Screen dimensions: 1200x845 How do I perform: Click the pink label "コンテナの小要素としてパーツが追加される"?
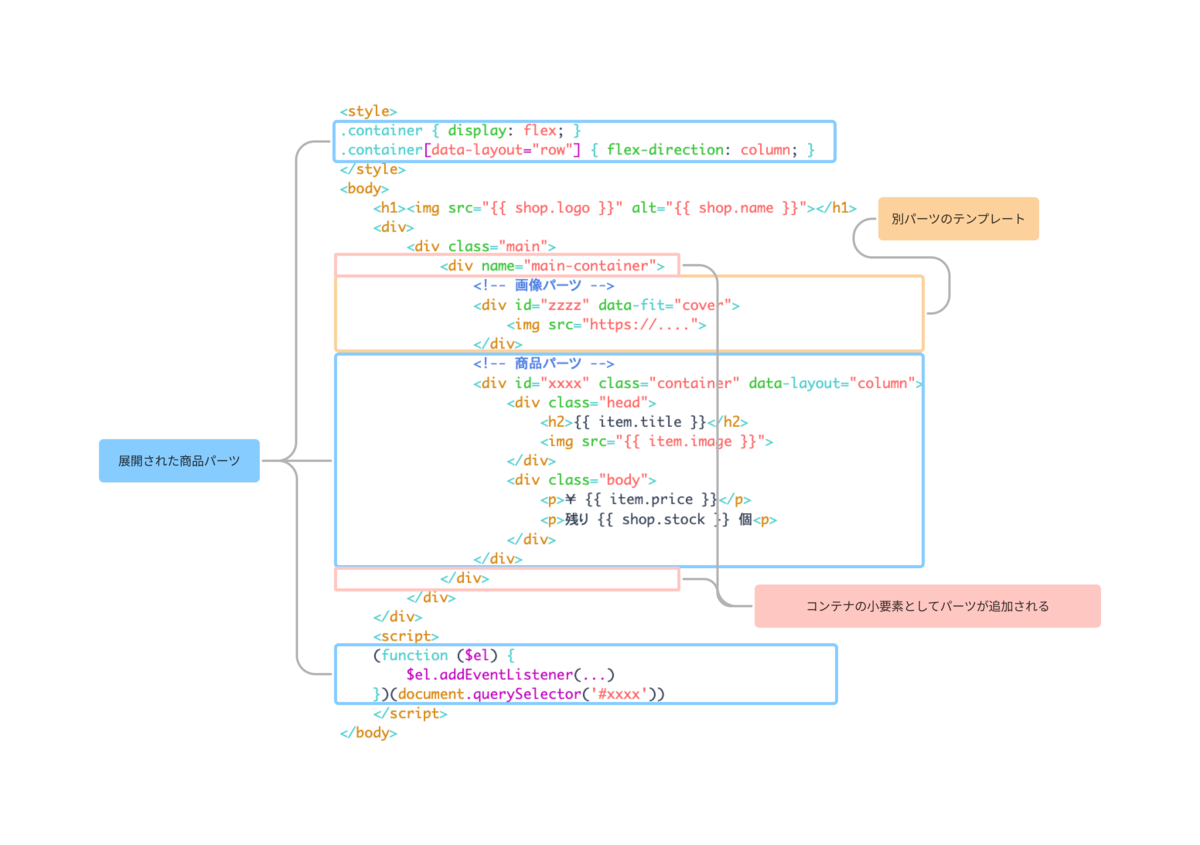pos(927,606)
